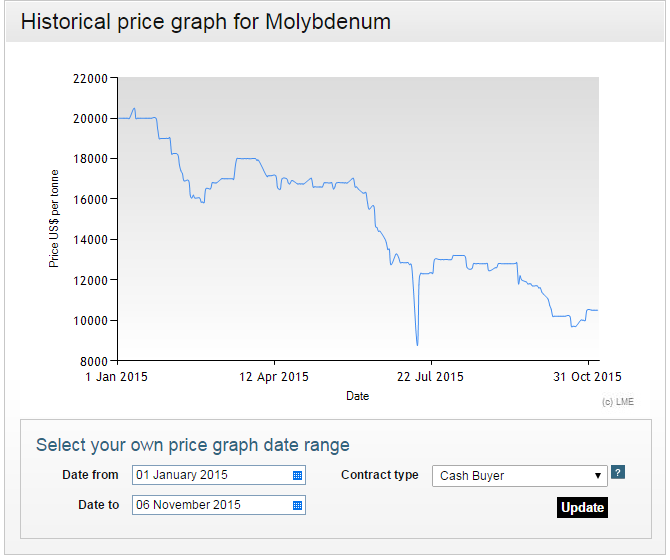This screenshot has width=670, height=560.
Task: Click the Select your own price graph date range heading
Action: [193, 445]
